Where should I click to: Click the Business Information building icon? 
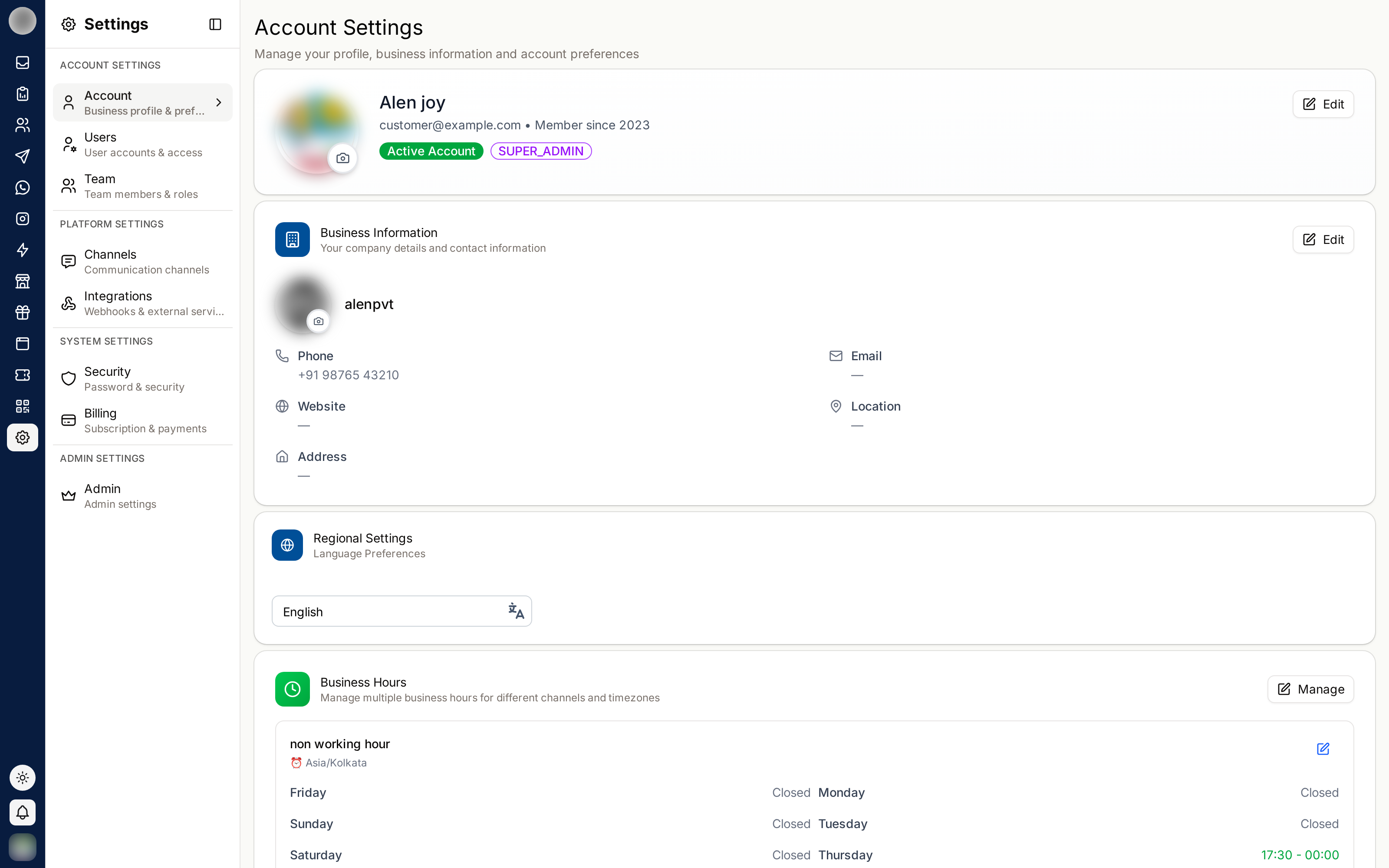coord(292,240)
